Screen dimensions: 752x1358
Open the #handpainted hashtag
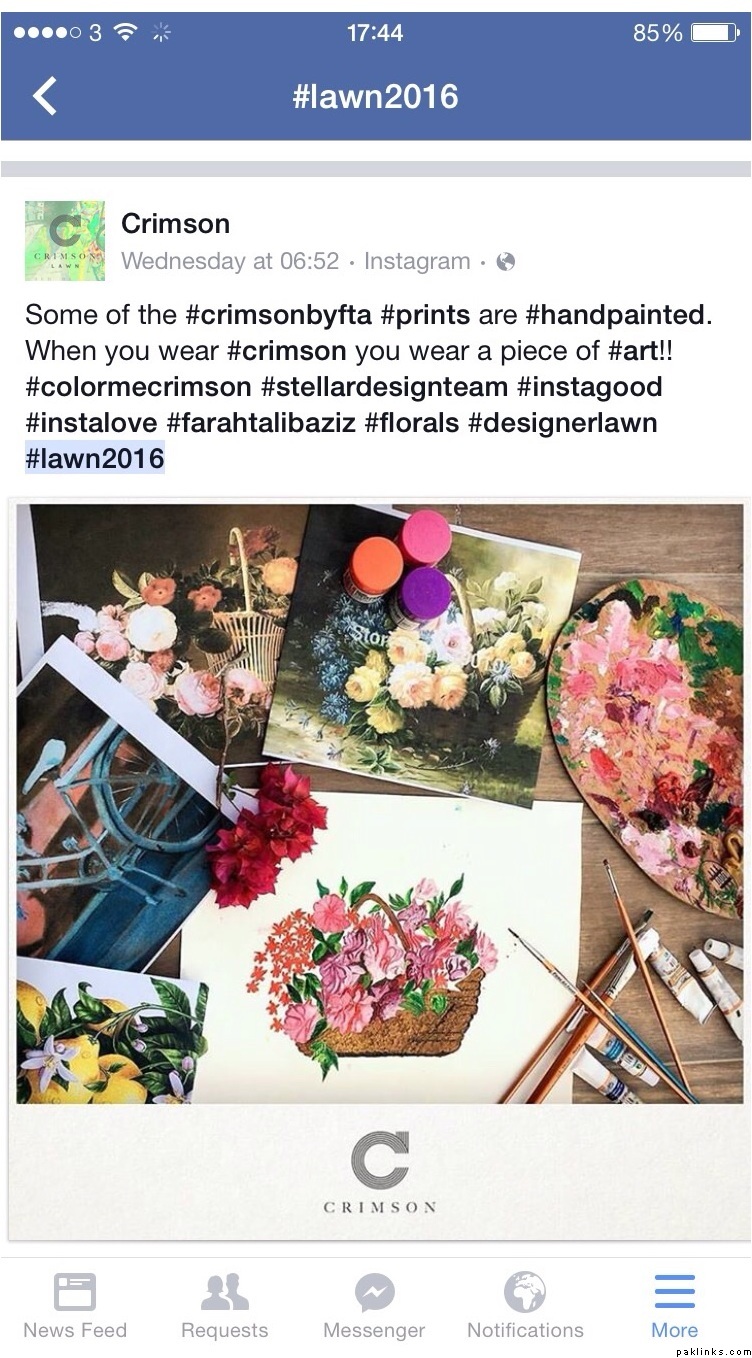(x=615, y=315)
